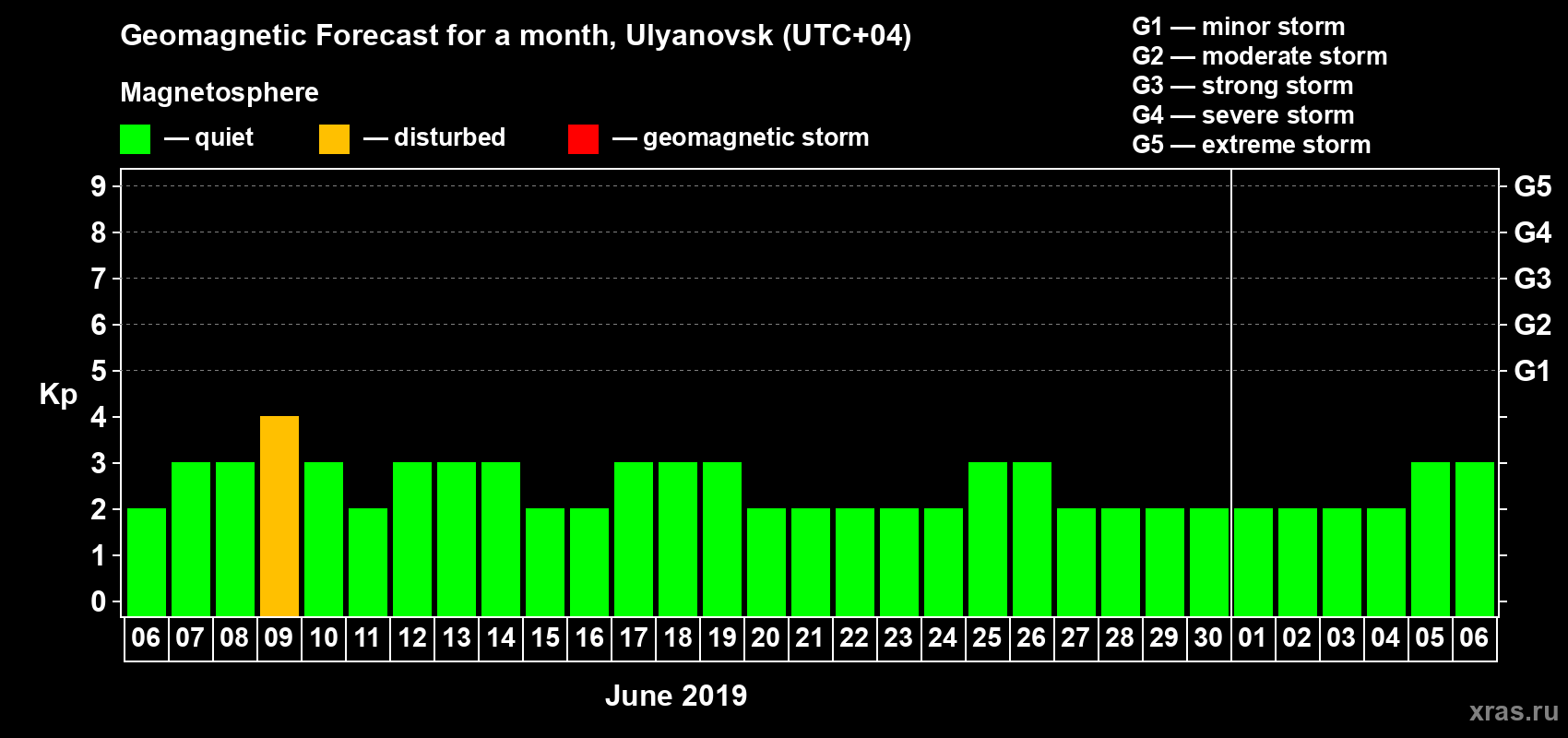Screen dimensions: 1568x738
Task: Click the green quiet legend swatch
Action: [x=135, y=139]
